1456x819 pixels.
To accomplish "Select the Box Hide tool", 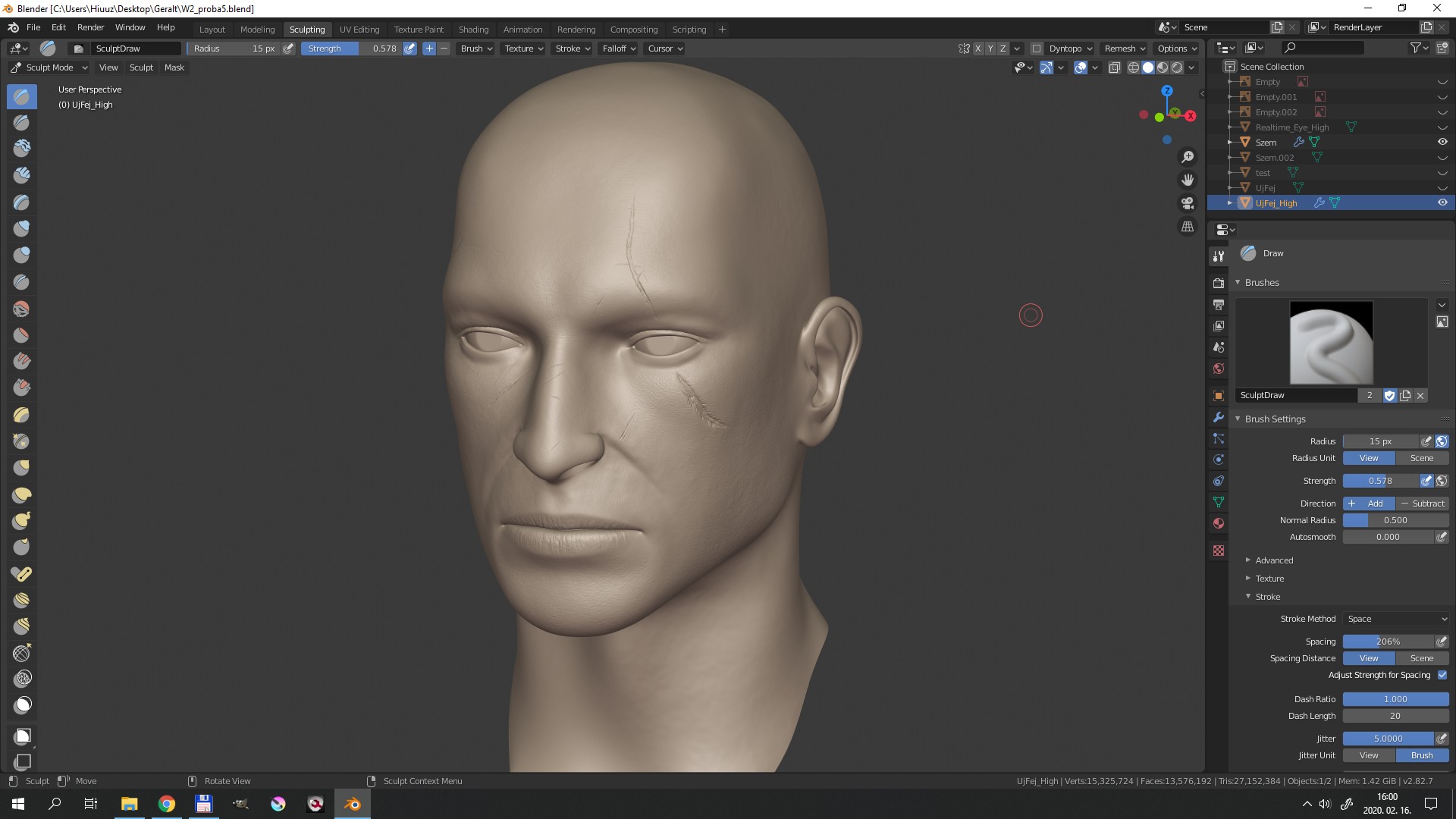I will pos(23,761).
